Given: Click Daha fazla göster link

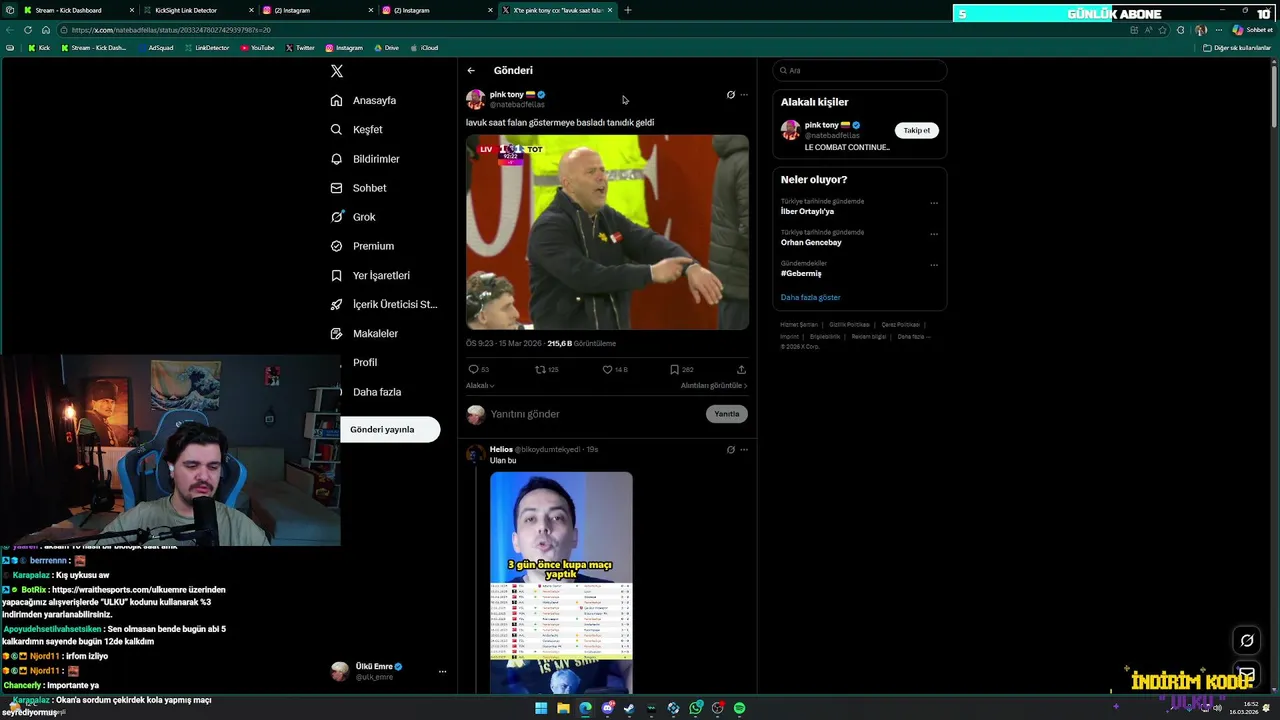Looking at the screenshot, I should [x=810, y=297].
